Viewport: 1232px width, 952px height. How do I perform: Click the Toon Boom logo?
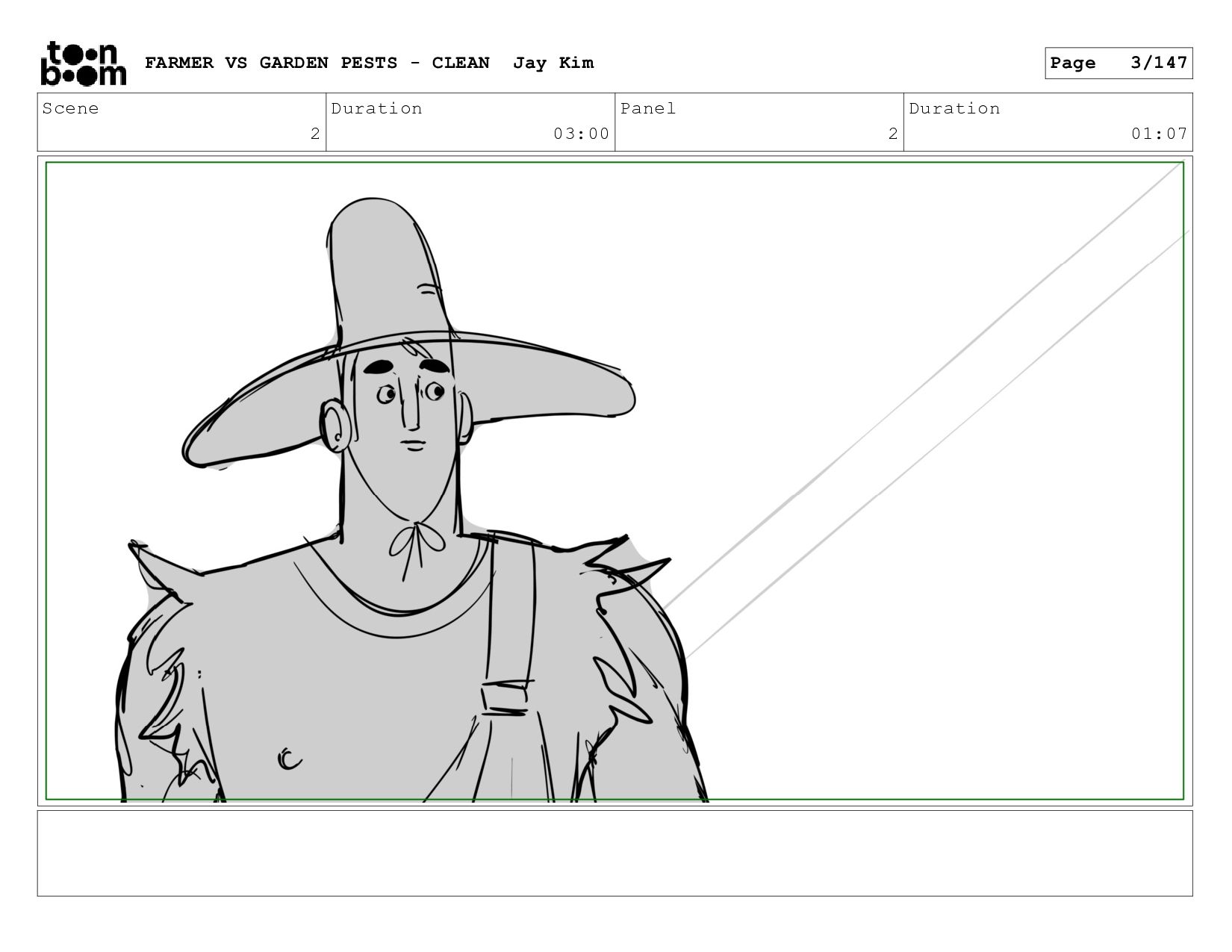click(x=83, y=63)
